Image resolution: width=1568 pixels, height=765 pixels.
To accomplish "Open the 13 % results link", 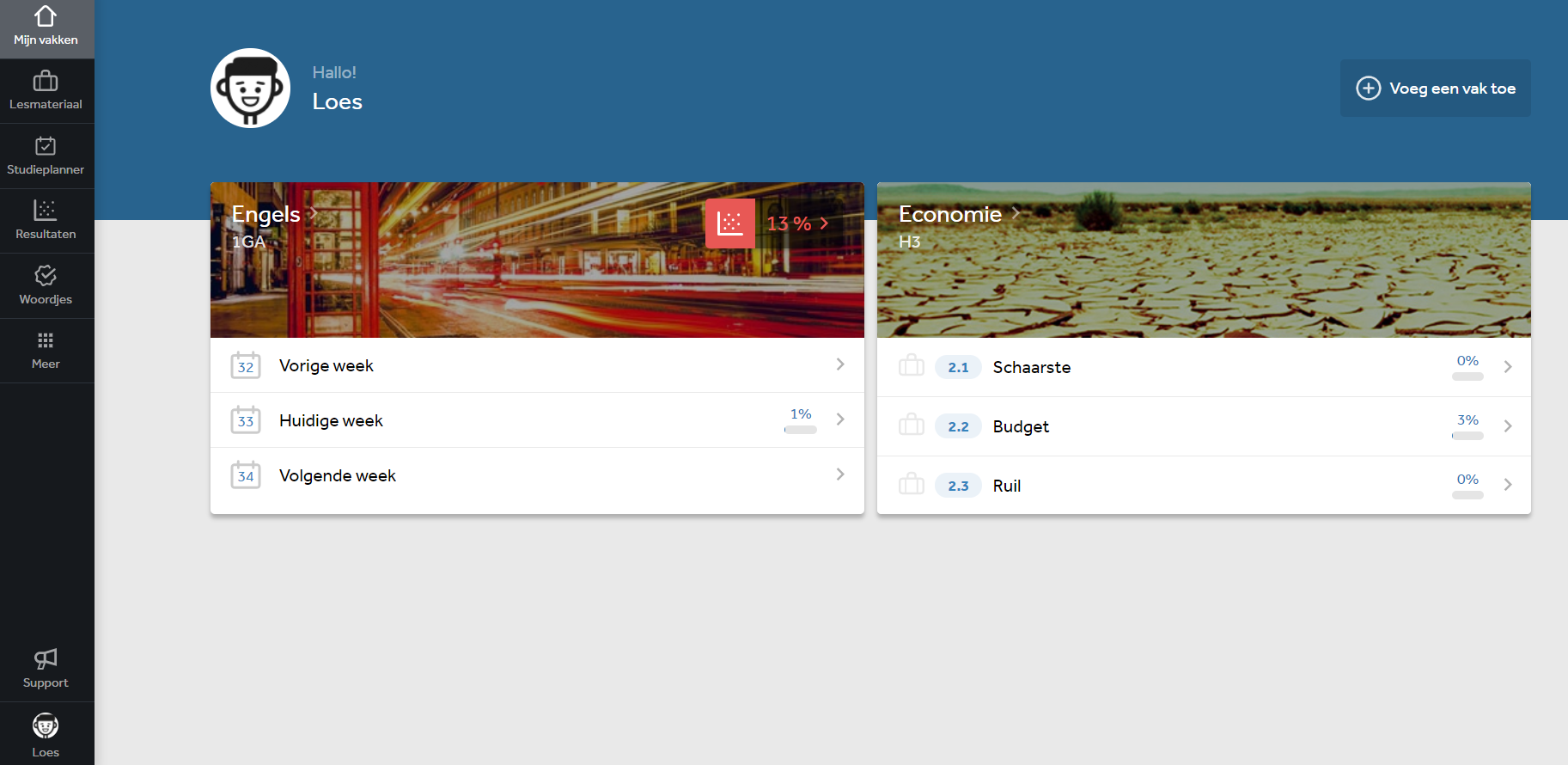I will coord(790,223).
